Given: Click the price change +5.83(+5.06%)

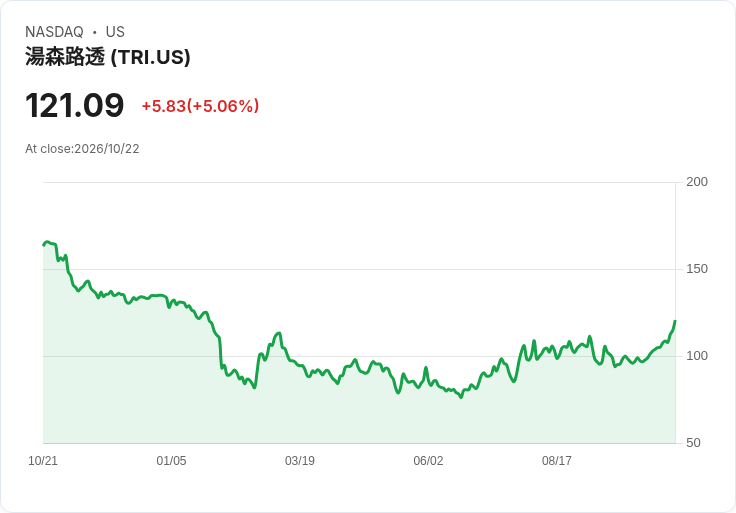Looking at the screenshot, I should click(200, 106).
